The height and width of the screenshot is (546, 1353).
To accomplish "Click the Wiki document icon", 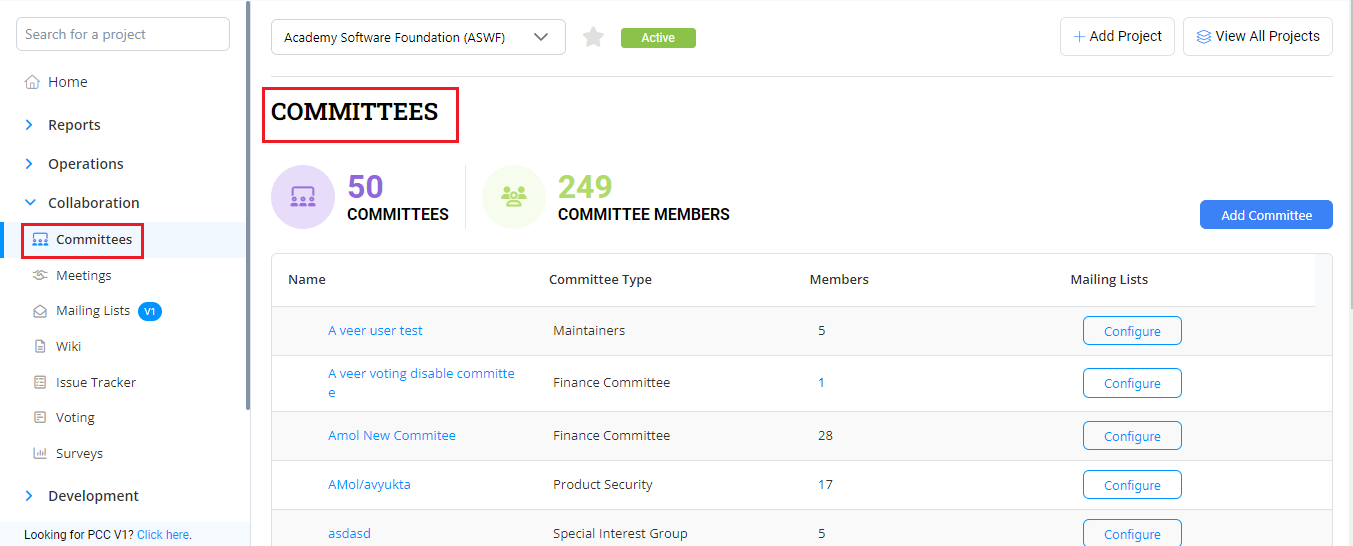I will pyautogui.click(x=40, y=347).
